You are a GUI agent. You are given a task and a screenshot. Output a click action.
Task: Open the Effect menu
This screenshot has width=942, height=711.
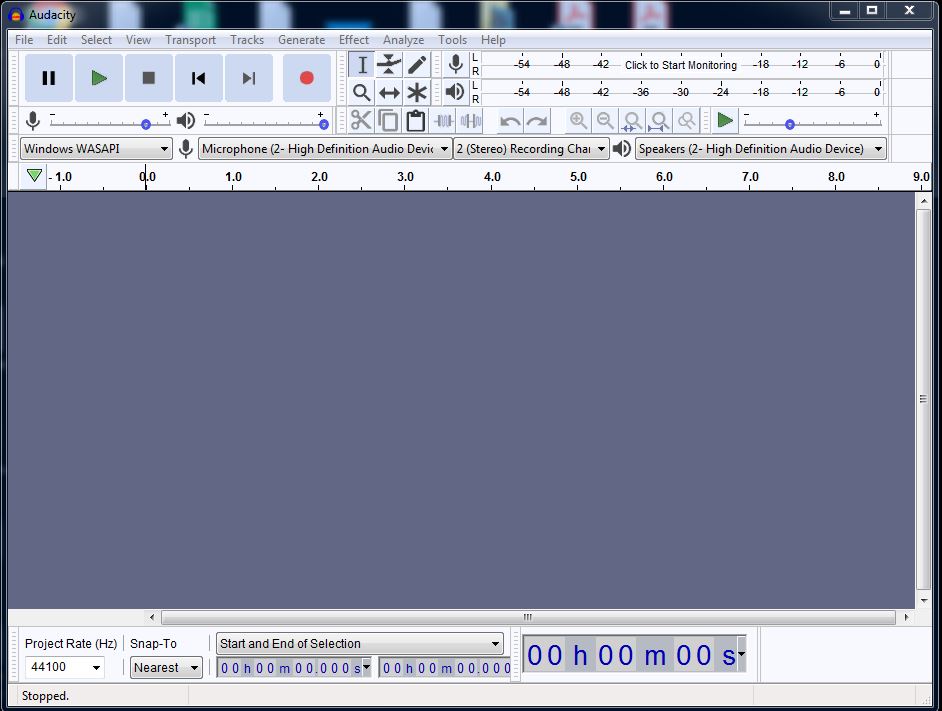(x=354, y=40)
